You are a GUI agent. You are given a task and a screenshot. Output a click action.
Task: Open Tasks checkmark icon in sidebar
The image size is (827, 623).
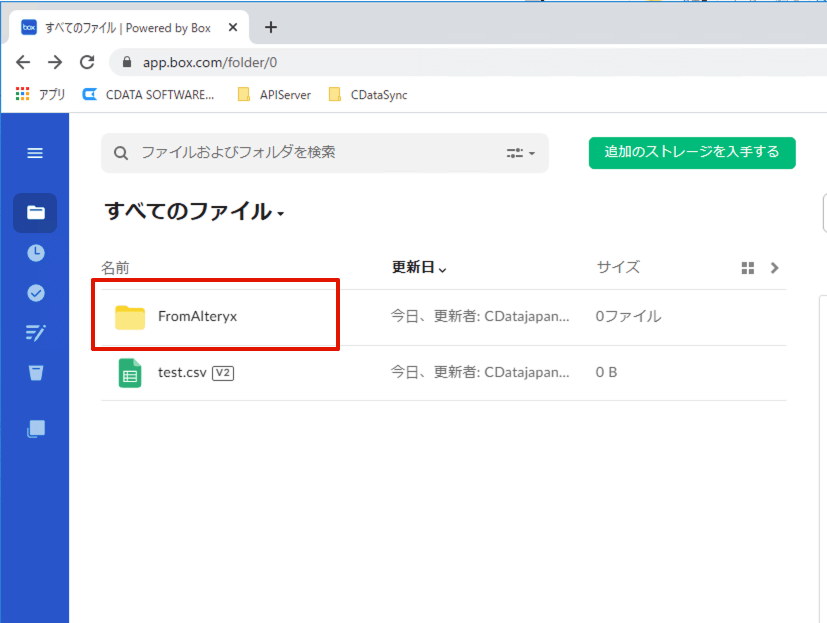35,293
